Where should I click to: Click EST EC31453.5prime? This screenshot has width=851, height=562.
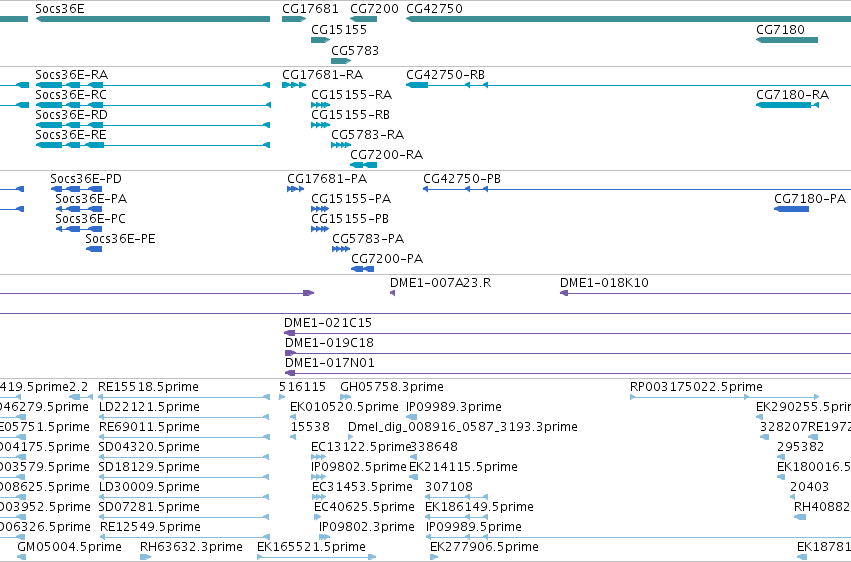point(319,497)
